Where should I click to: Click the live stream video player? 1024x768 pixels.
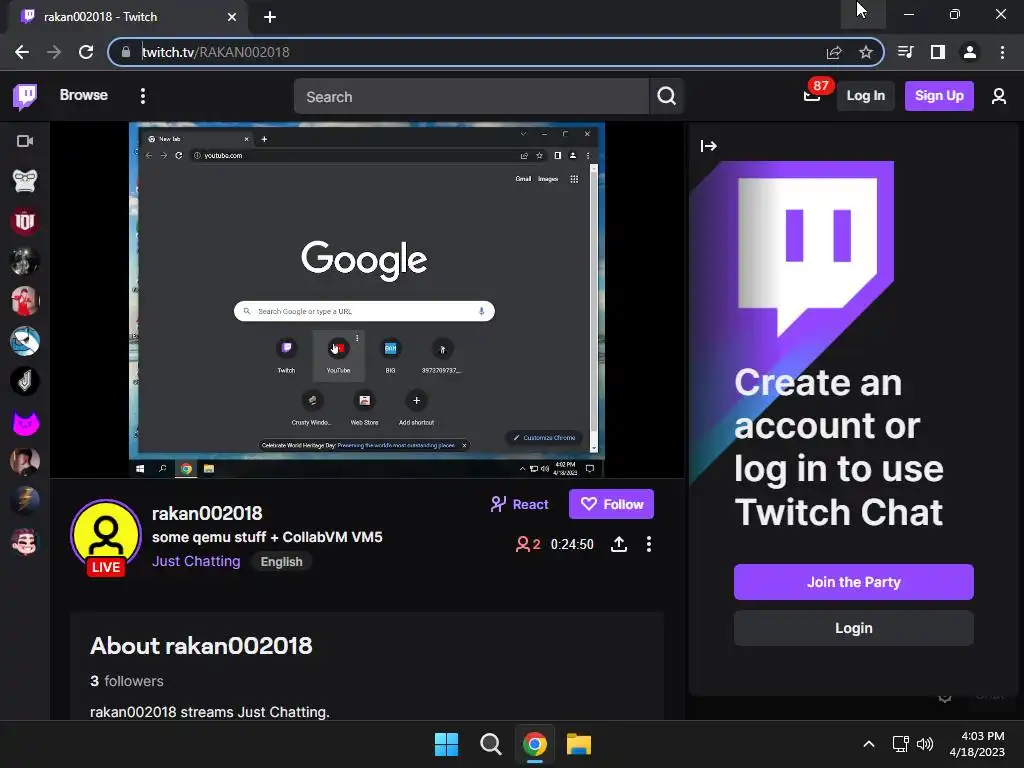coord(367,300)
